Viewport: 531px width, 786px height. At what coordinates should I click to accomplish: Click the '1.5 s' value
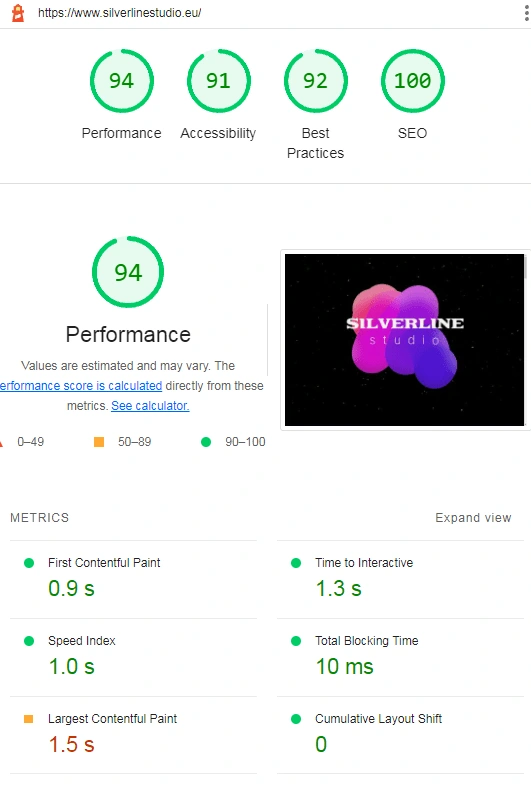71,744
